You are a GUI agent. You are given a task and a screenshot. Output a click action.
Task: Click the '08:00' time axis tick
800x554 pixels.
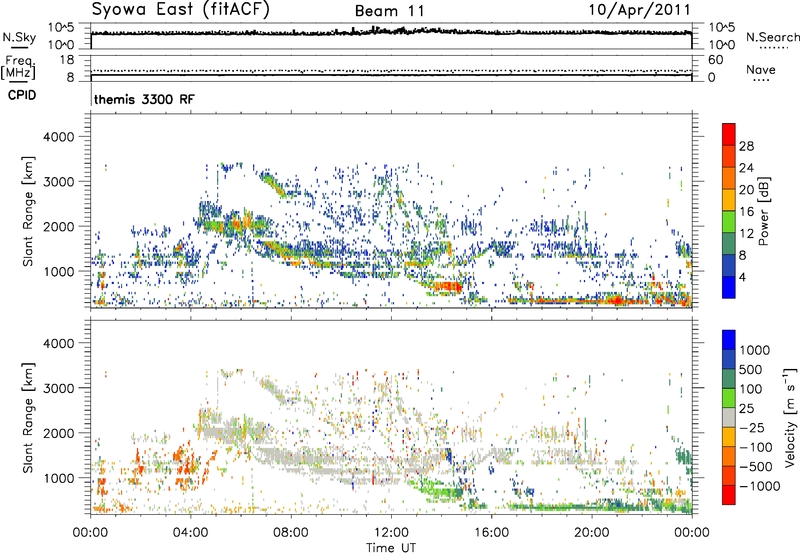point(291,533)
